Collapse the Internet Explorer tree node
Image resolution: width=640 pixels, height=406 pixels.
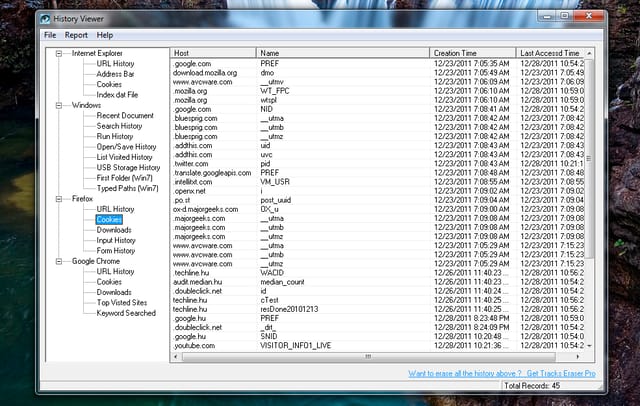tap(59, 53)
